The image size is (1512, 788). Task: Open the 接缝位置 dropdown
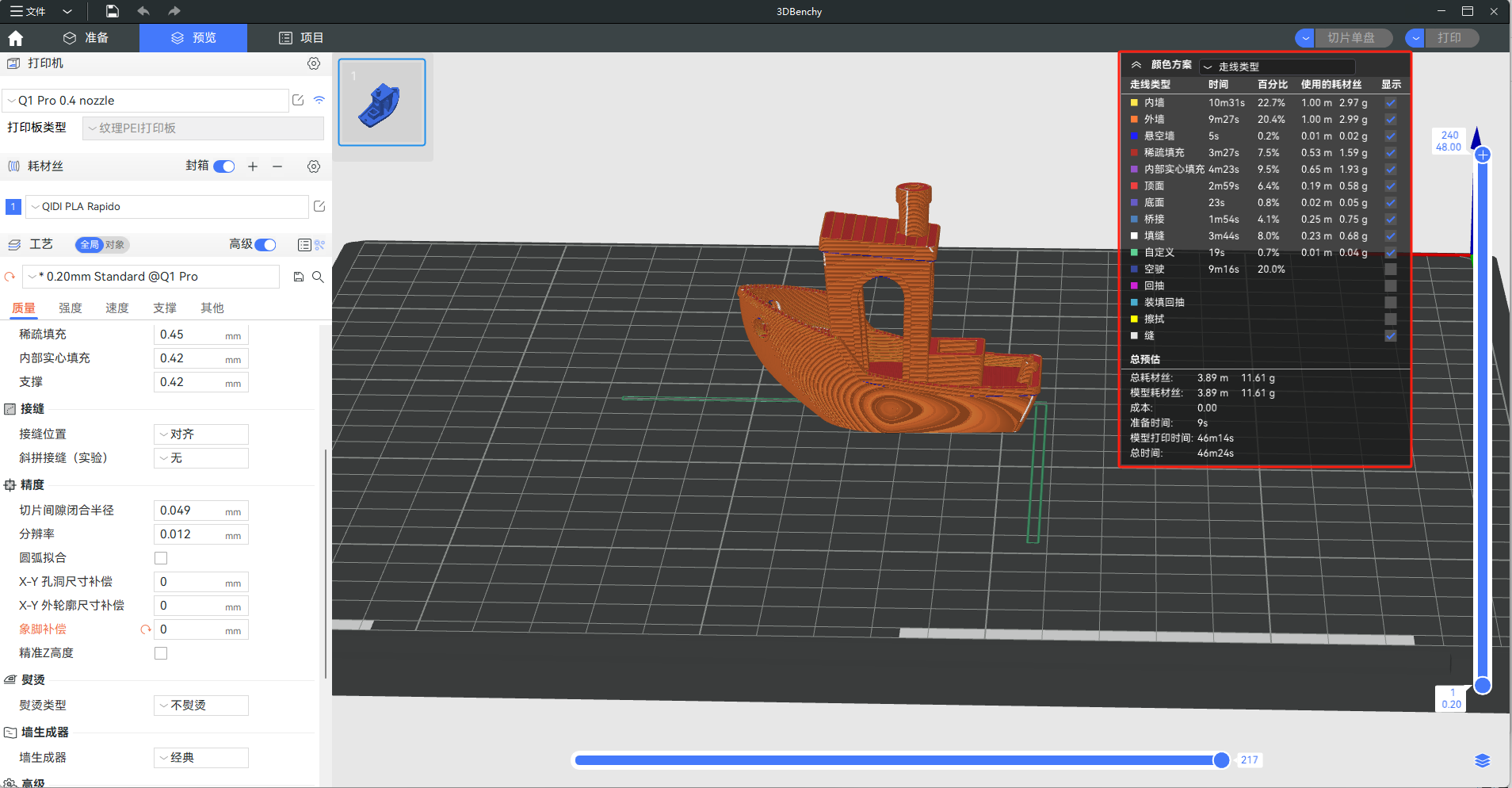[201, 434]
